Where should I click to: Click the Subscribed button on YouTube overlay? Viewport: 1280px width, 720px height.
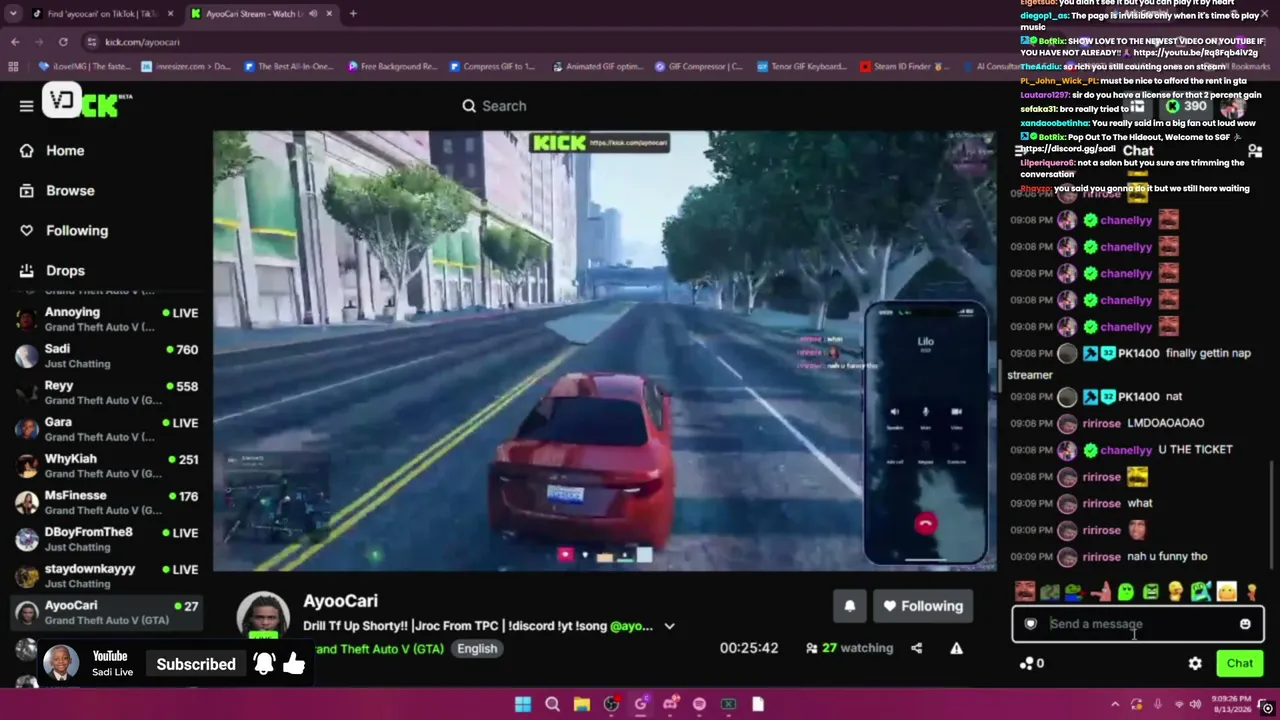click(x=196, y=664)
